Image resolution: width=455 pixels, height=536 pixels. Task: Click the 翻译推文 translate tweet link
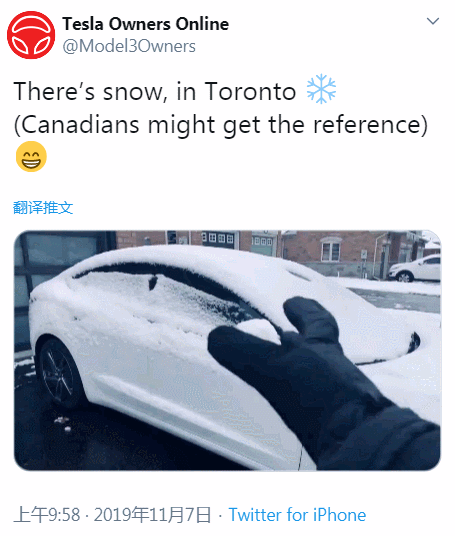point(43,207)
